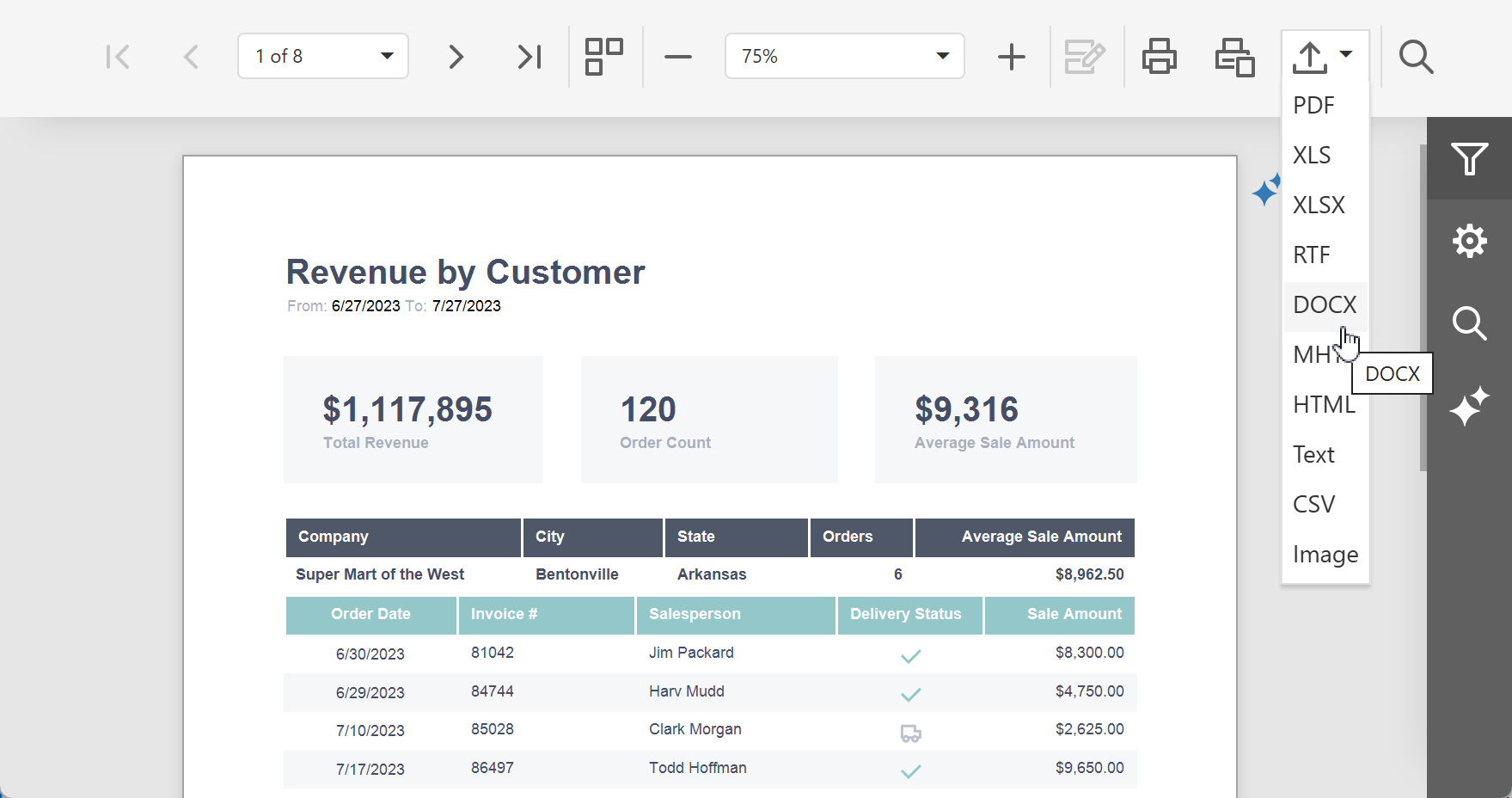Export the report as Text
The height and width of the screenshot is (798, 1512).
(x=1325, y=454)
